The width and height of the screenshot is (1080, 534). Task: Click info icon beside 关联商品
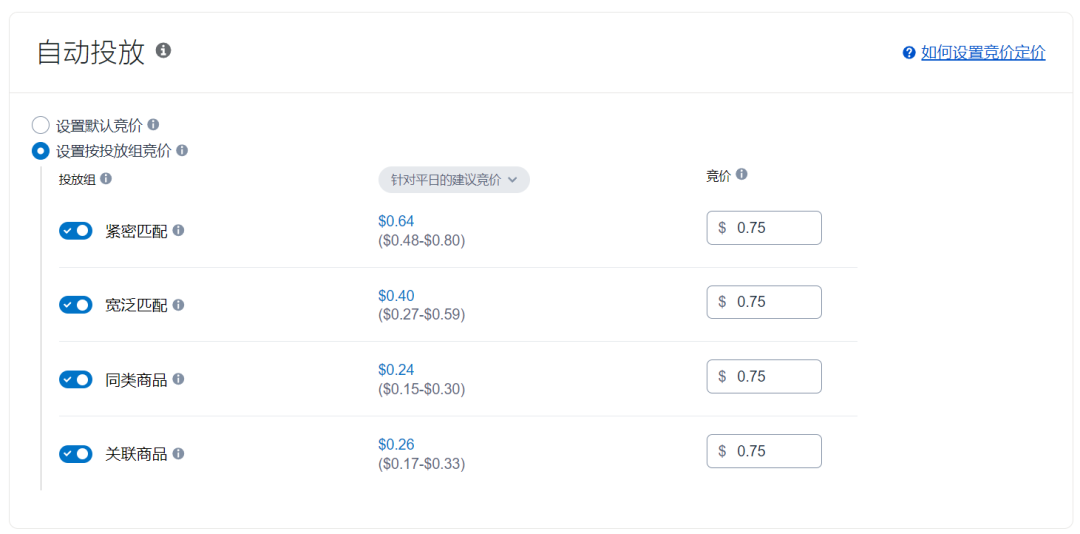pos(178,454)
